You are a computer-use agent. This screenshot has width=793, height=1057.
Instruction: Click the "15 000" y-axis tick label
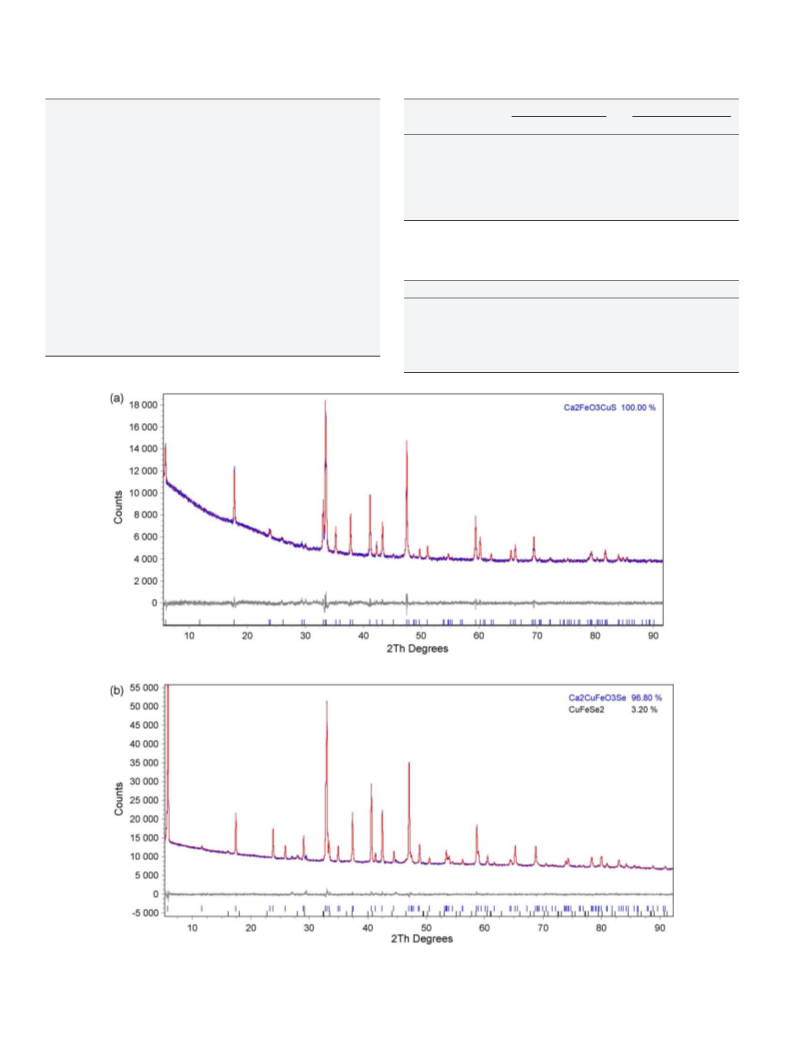144,838
